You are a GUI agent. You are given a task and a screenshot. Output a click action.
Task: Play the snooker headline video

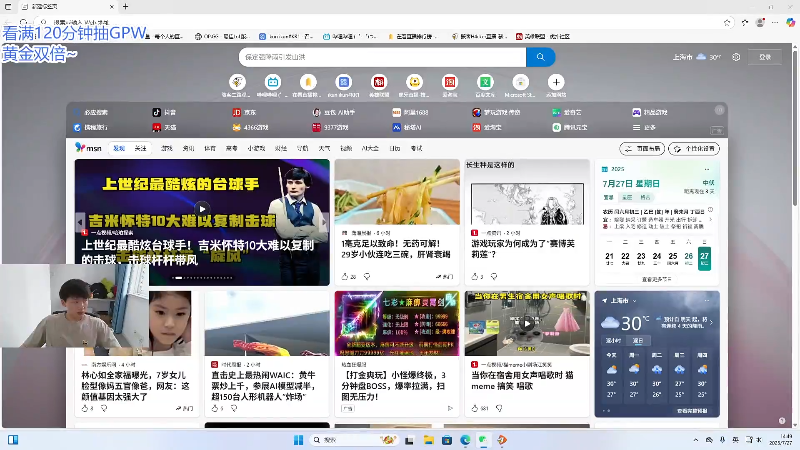coord(202,209)
